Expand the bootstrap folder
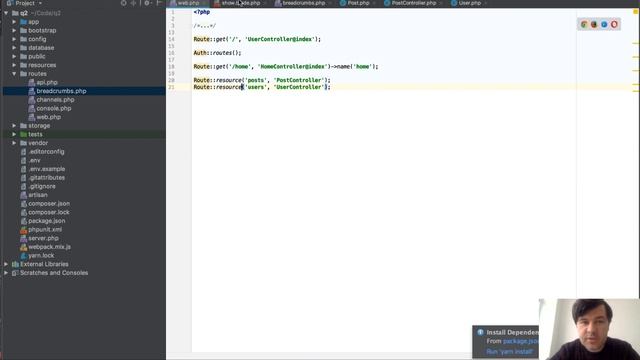640x360 pixels. pos(14,30)
